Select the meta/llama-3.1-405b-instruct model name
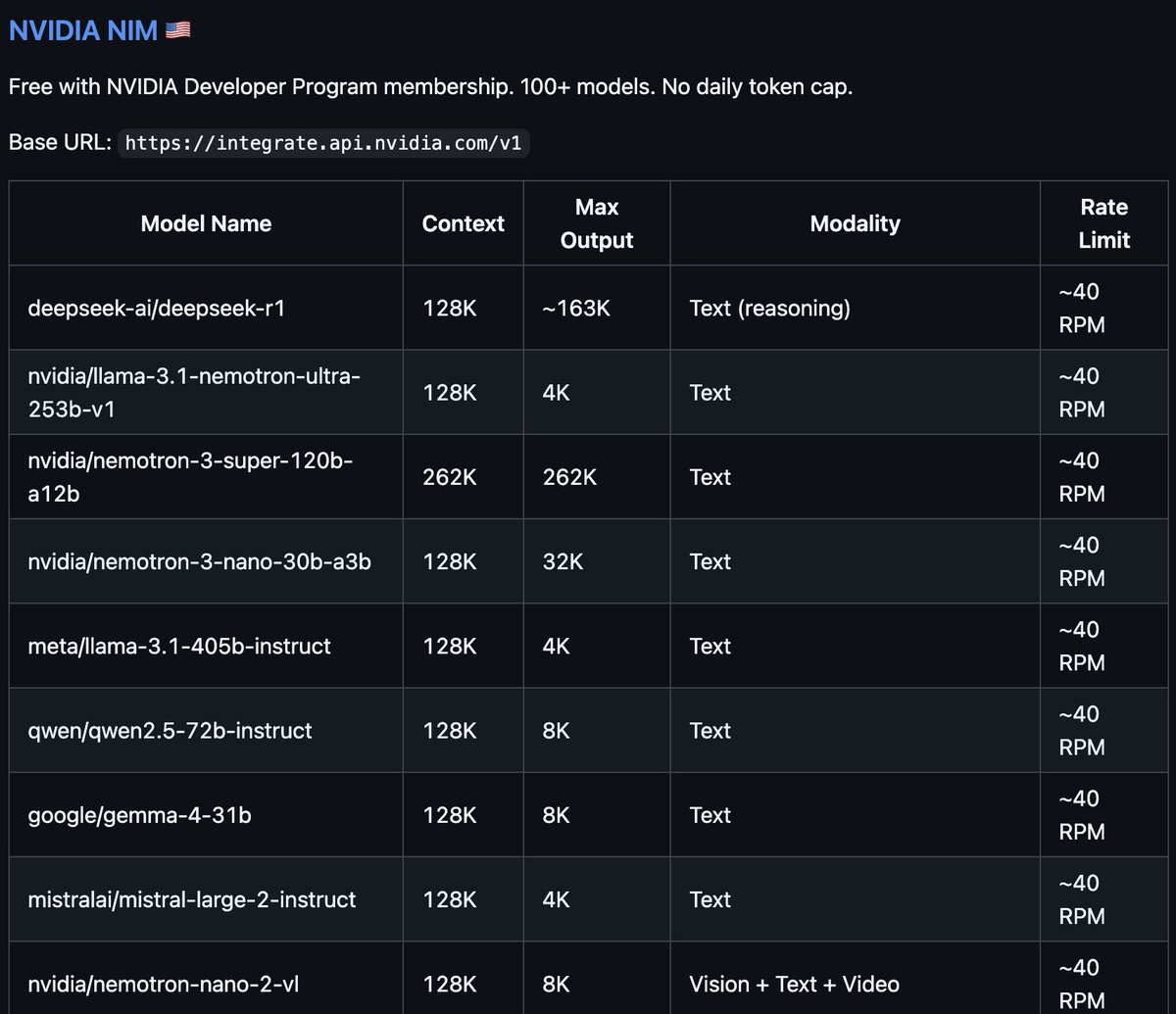Screen dimensions: 1176x1014 [x=179, y=646]
